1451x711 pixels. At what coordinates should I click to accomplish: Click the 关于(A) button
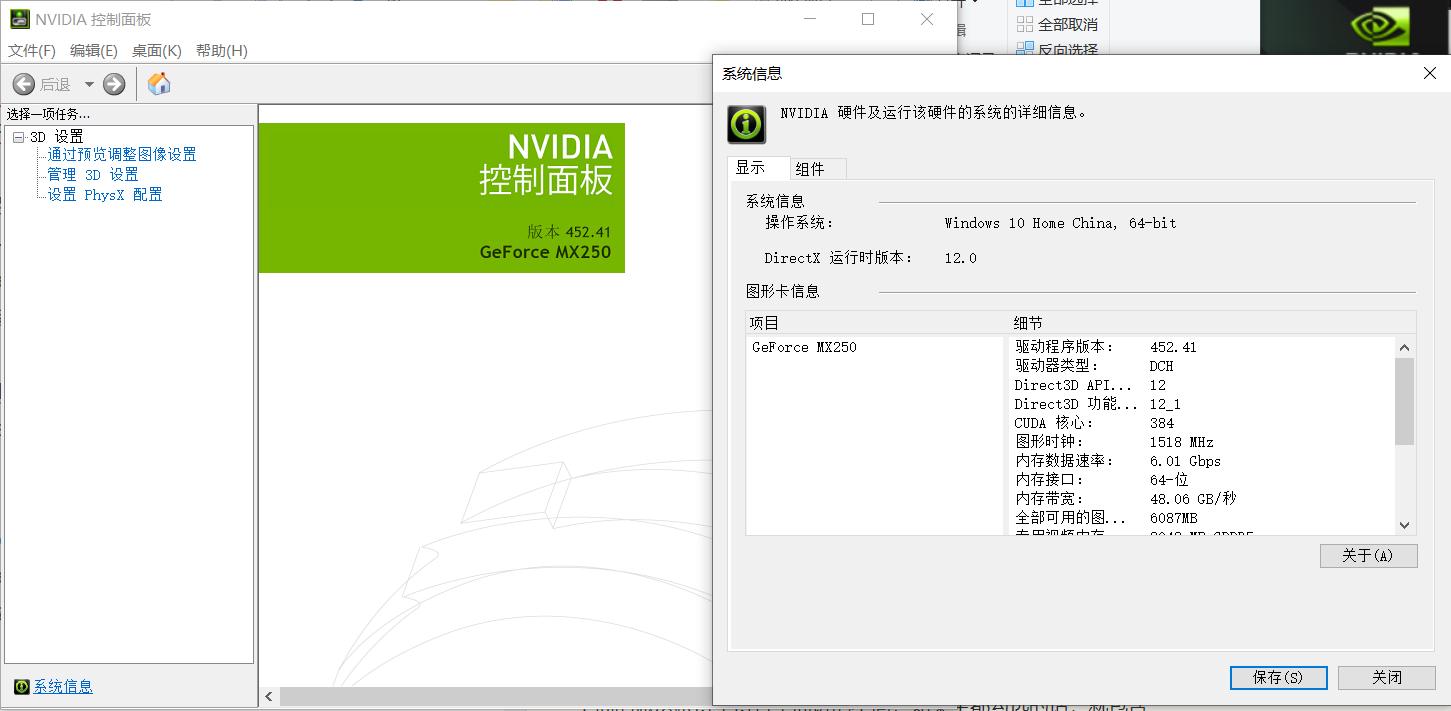click(x=1368, y=556)
